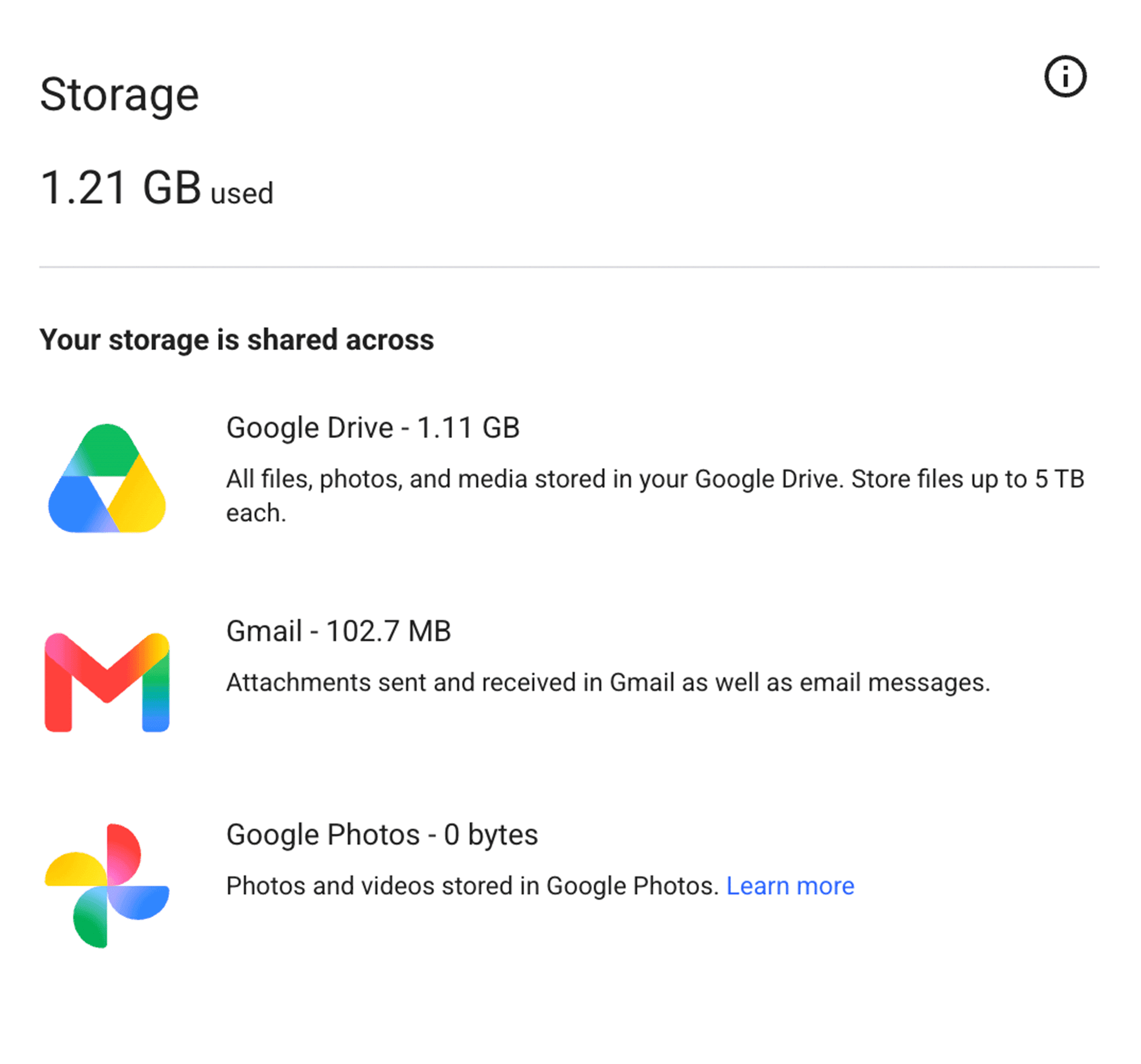Click the word each in Drive description
The image size is (1141, 1064).
click(256, 513)
